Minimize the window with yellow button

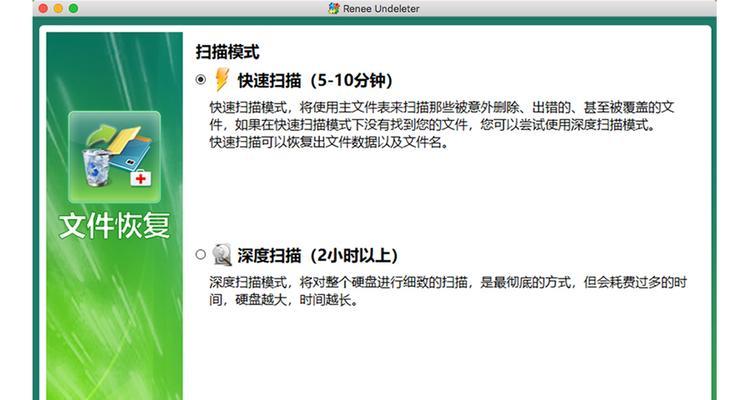(x=58, y=8)
